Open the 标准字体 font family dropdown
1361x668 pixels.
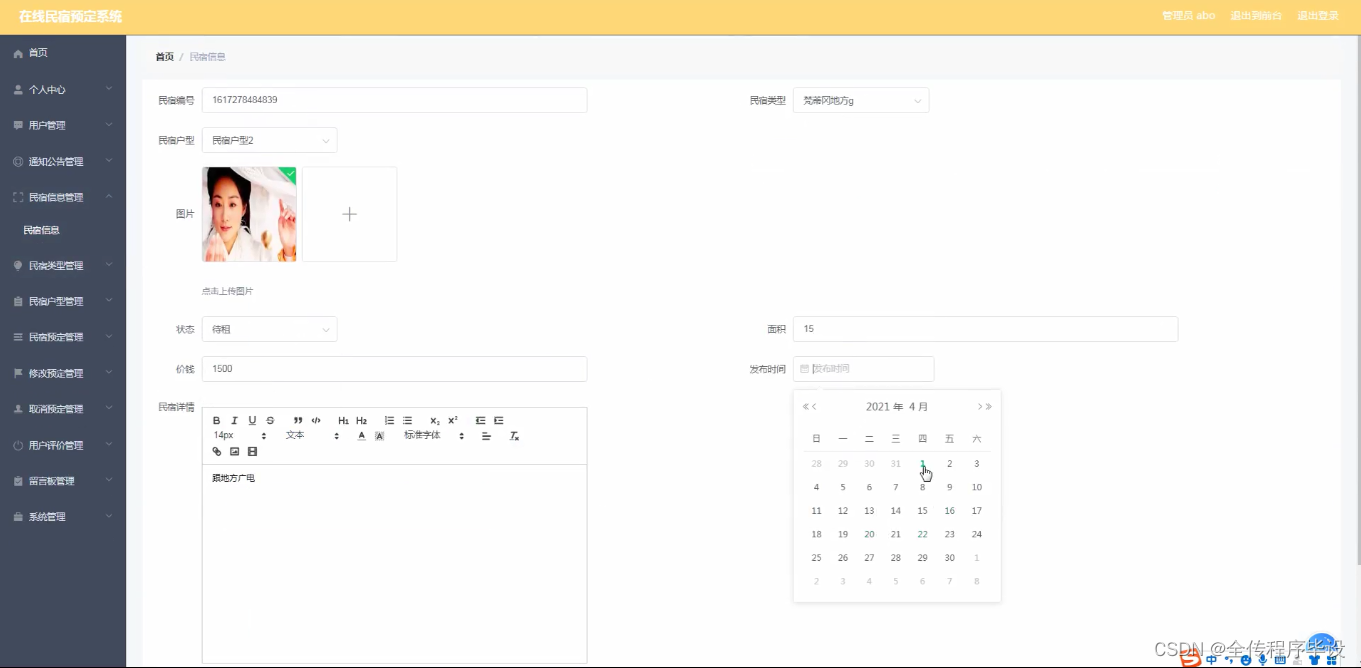click(x=421, y=435)
